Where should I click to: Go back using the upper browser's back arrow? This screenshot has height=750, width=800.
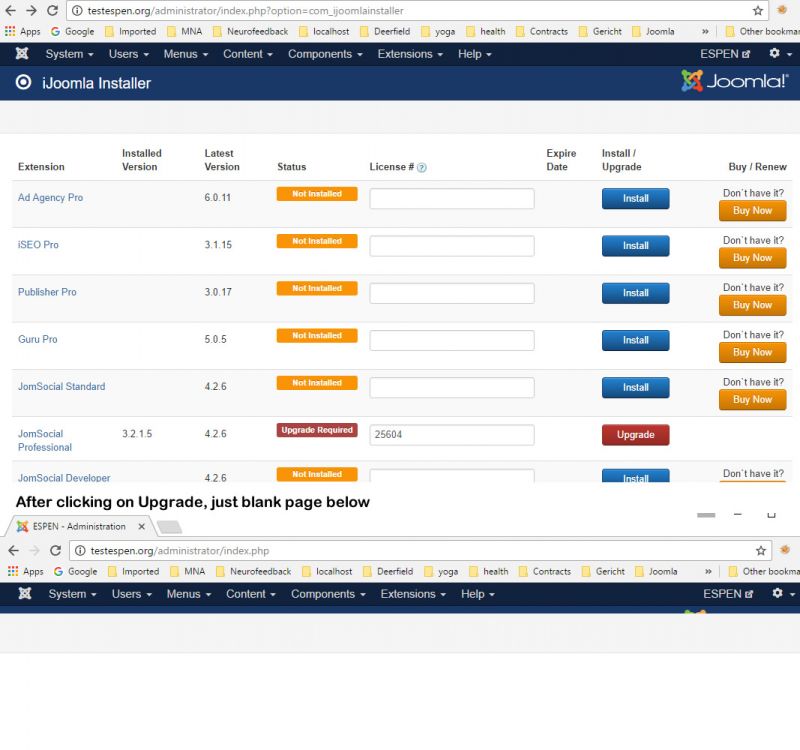pos(10,10)
